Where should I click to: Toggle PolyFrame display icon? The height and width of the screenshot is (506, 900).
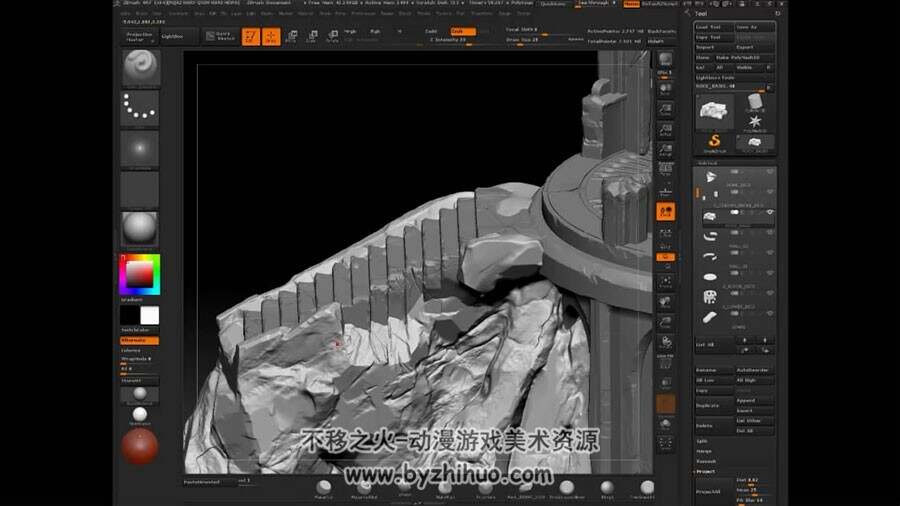(x=665, y=363)
